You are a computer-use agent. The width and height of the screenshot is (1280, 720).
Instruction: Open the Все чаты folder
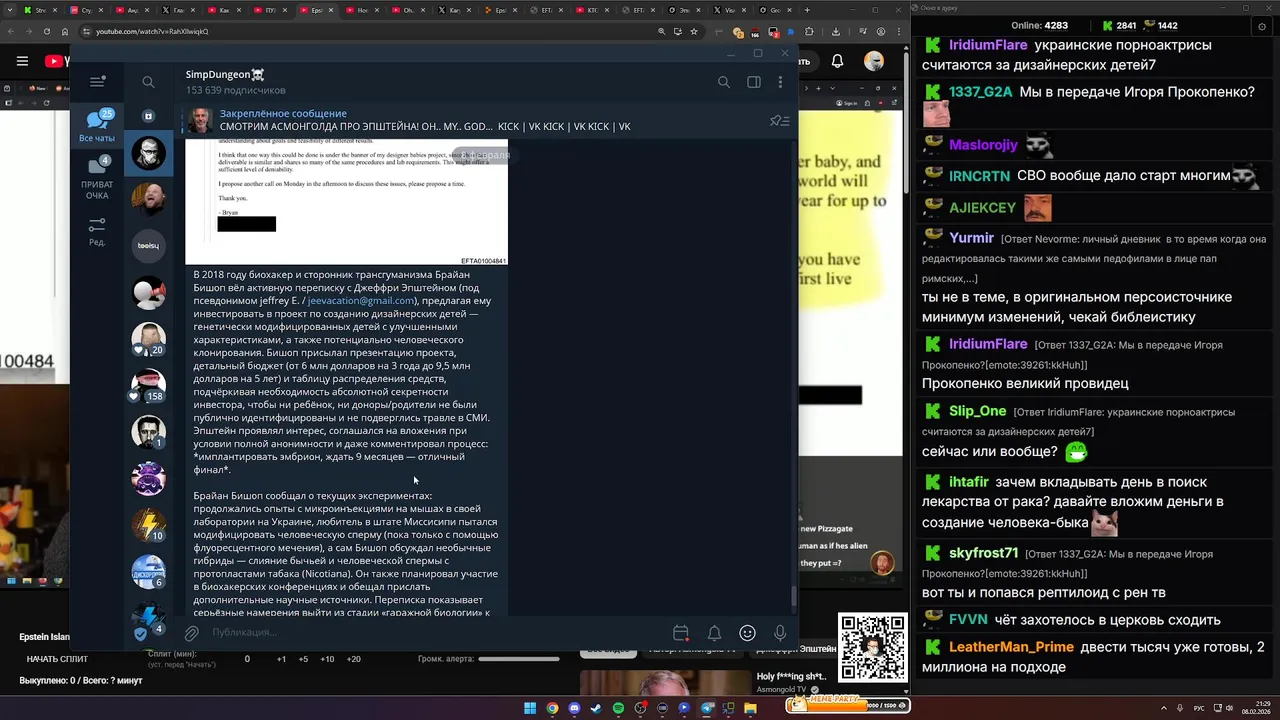click(x=97, y=126)
